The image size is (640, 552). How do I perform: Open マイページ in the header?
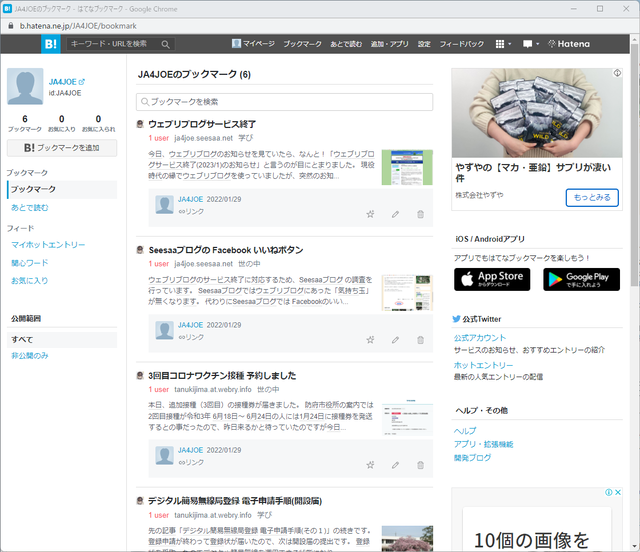pos(253,44)
